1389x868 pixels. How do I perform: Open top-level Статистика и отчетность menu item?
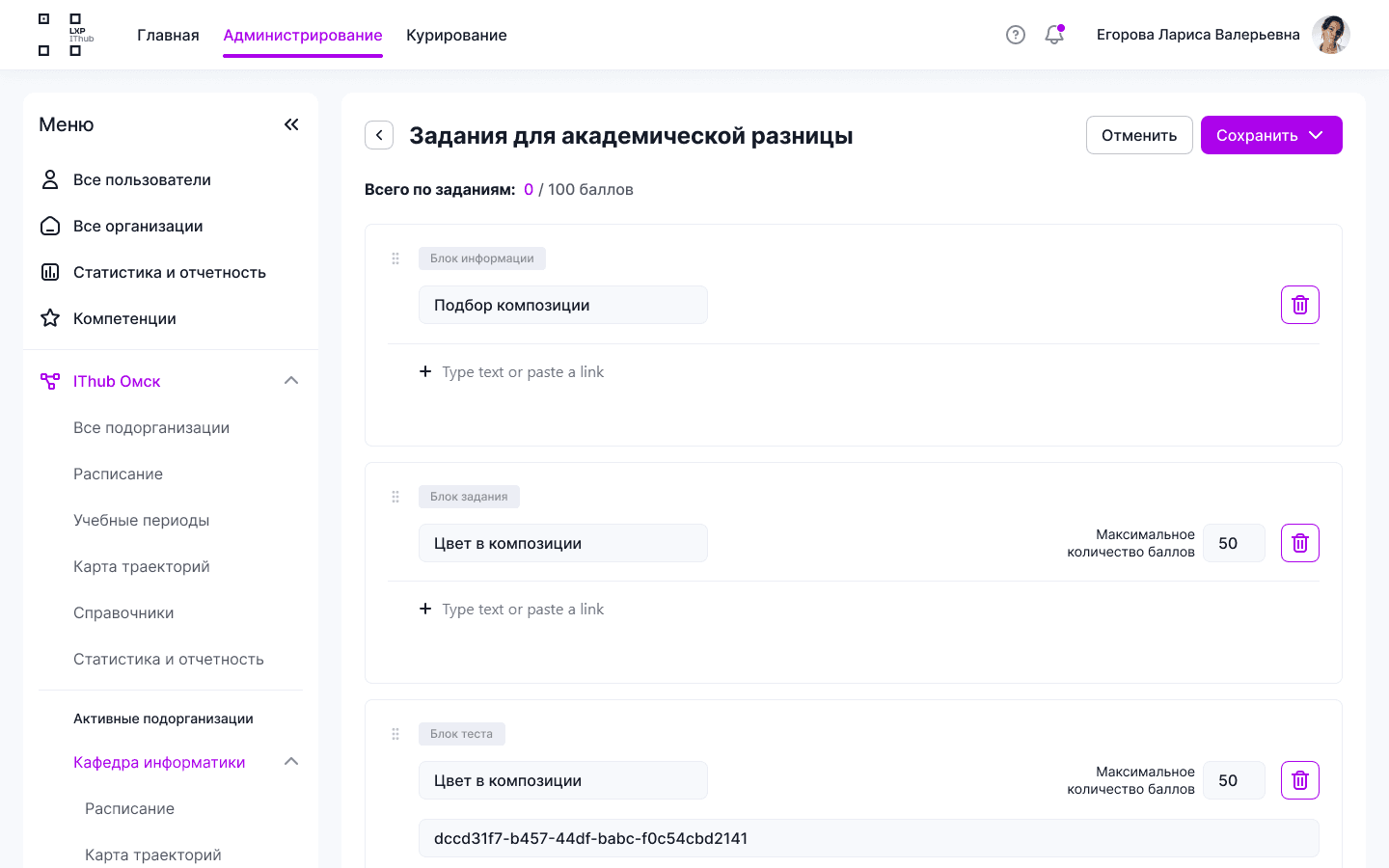[x=171, y=272]
